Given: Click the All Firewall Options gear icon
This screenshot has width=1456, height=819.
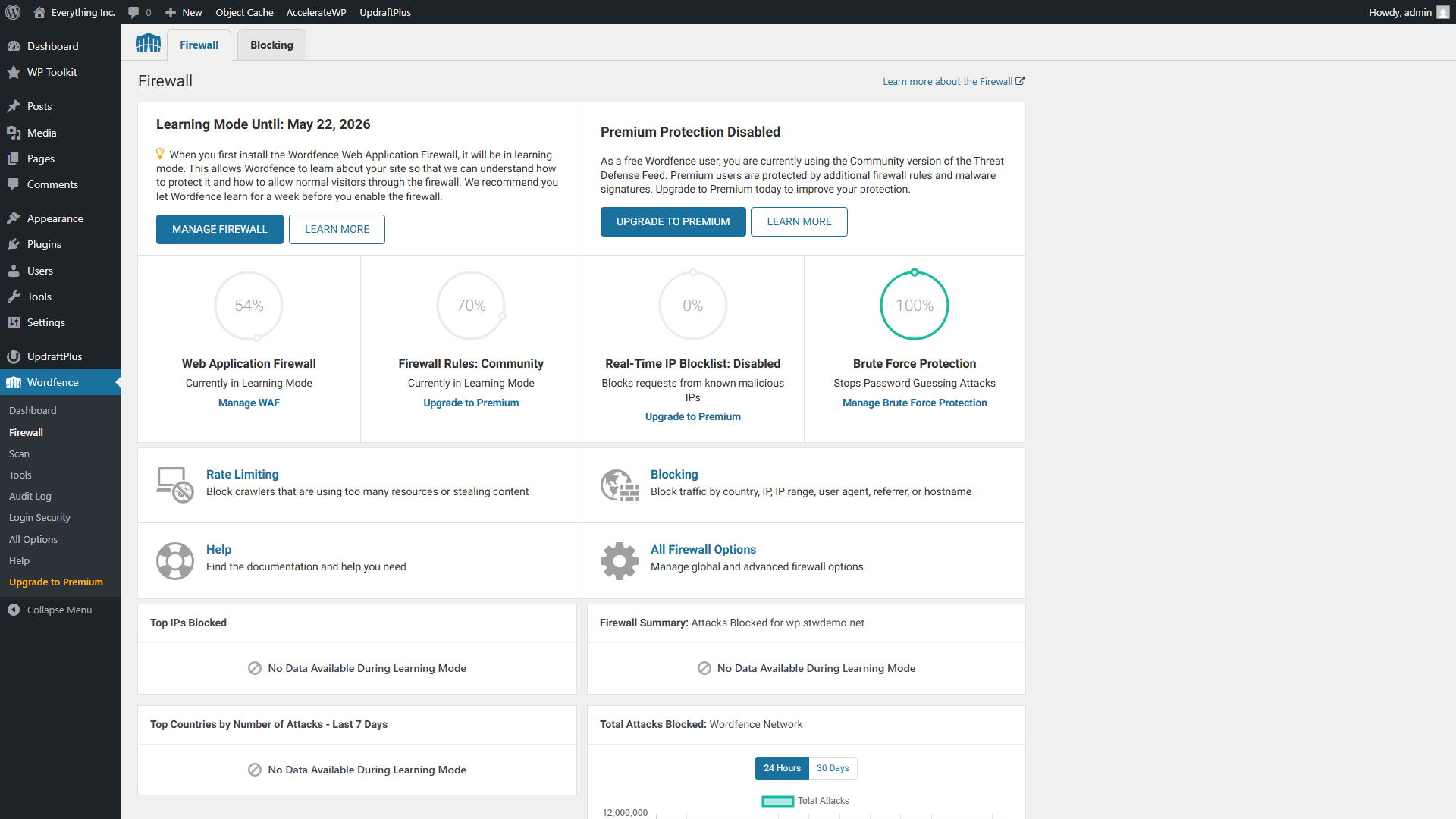Looking at the screenshot, I should 620,561.
